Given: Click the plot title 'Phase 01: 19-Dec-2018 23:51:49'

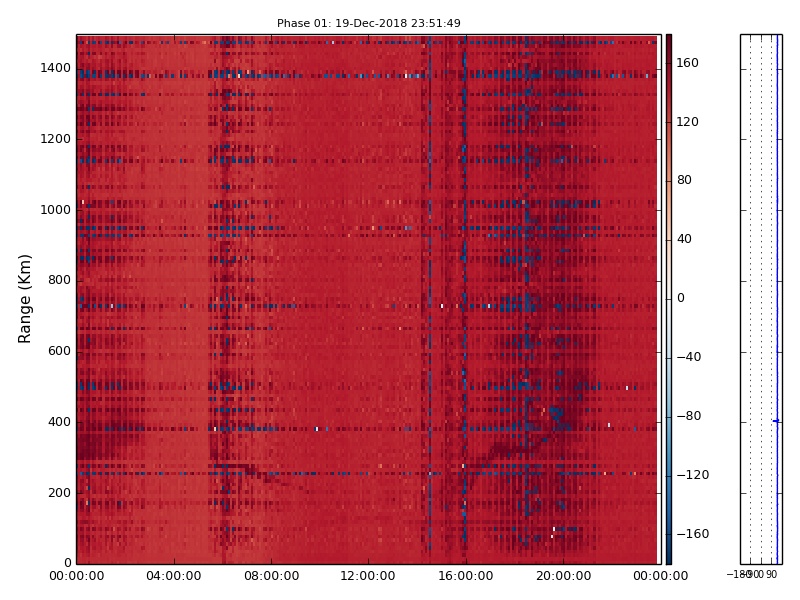Looking at the screenshot, I should pyautogui.click(x=368, y=23).
